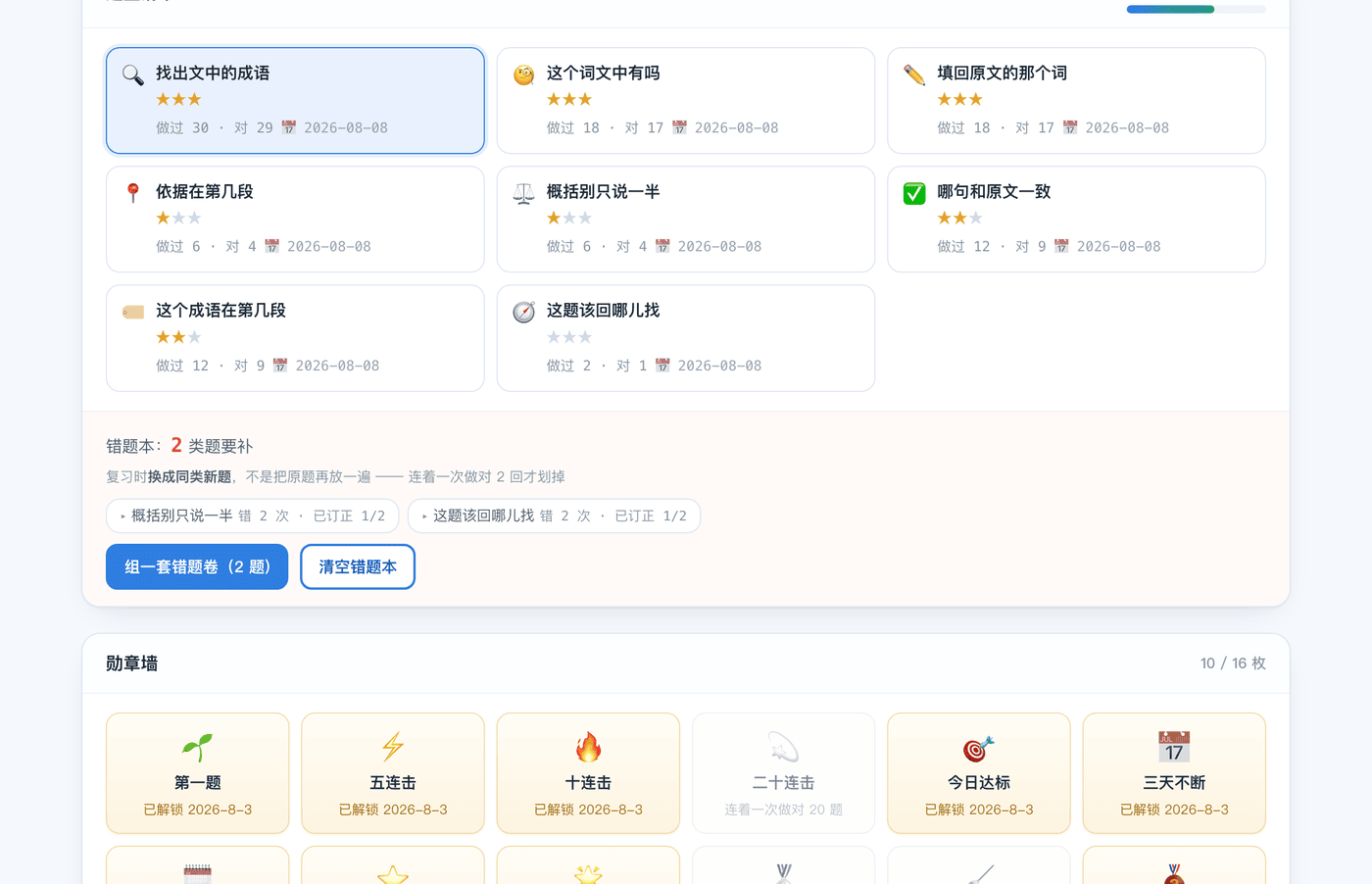The width and height of the screenshot is (1372, 884).
Task: Click magnifier icon on 找出文中的成语 card
Action: click(133, 74)
